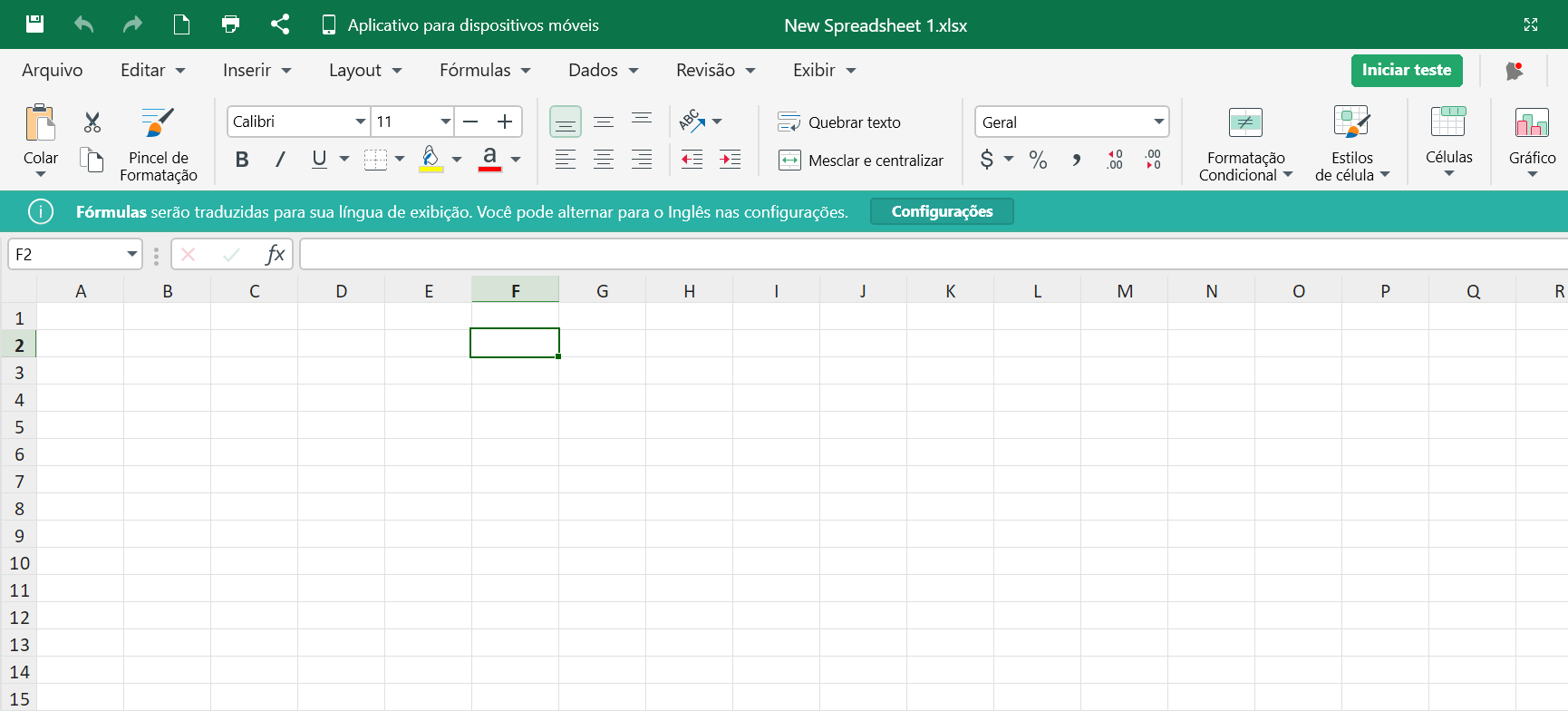Open the Exibir menu

click(x=824, y=70)
